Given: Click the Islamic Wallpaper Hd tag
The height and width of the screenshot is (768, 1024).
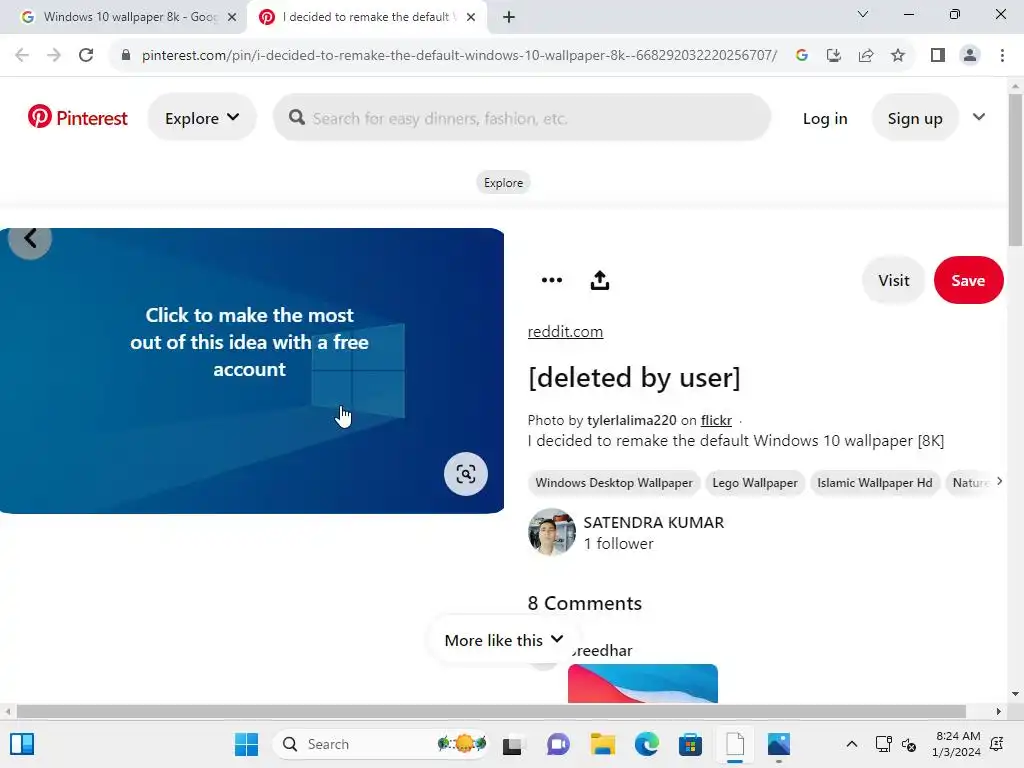Looking at the screenshot, I should (x=874, y=483).
